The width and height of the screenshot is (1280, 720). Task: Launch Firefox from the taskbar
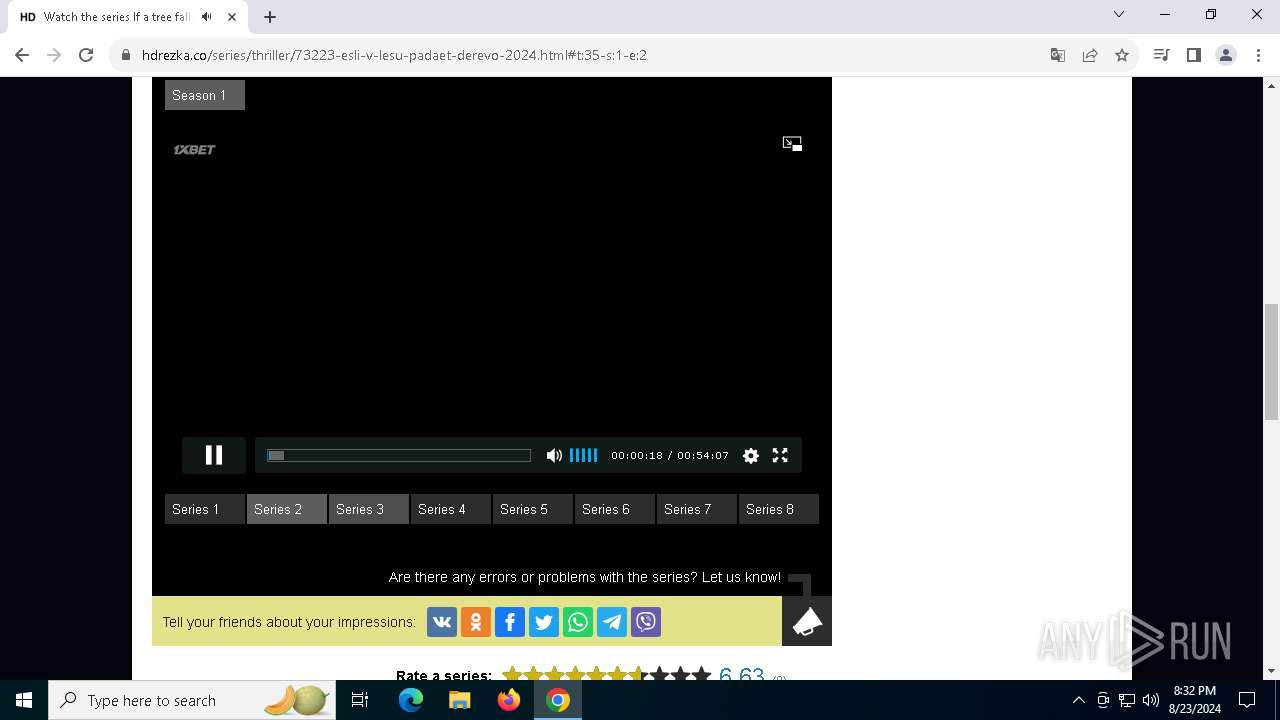tap(509, 700)
